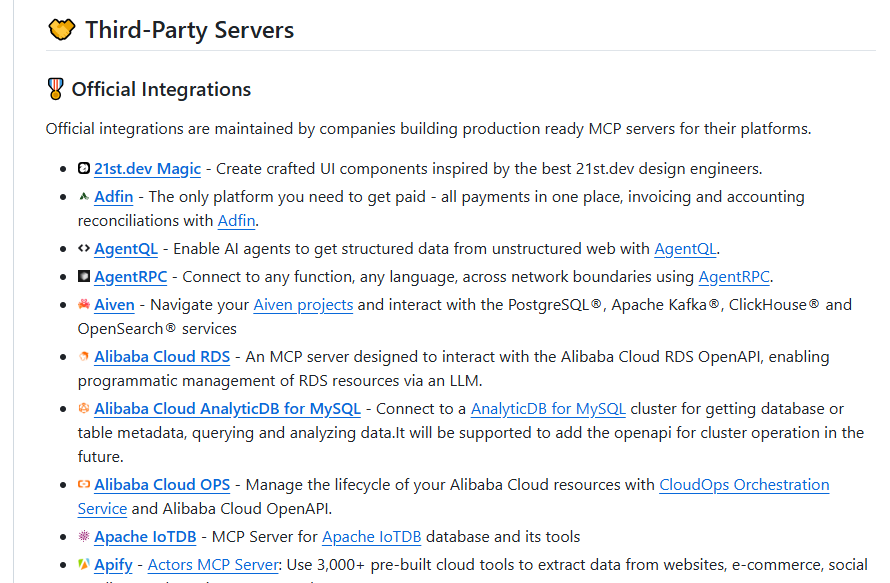Viewport: 890px width, 583px height.
Task: Click the Apache IoTDB logo icon
Action: pyautogui.click(x=83, y=536)
